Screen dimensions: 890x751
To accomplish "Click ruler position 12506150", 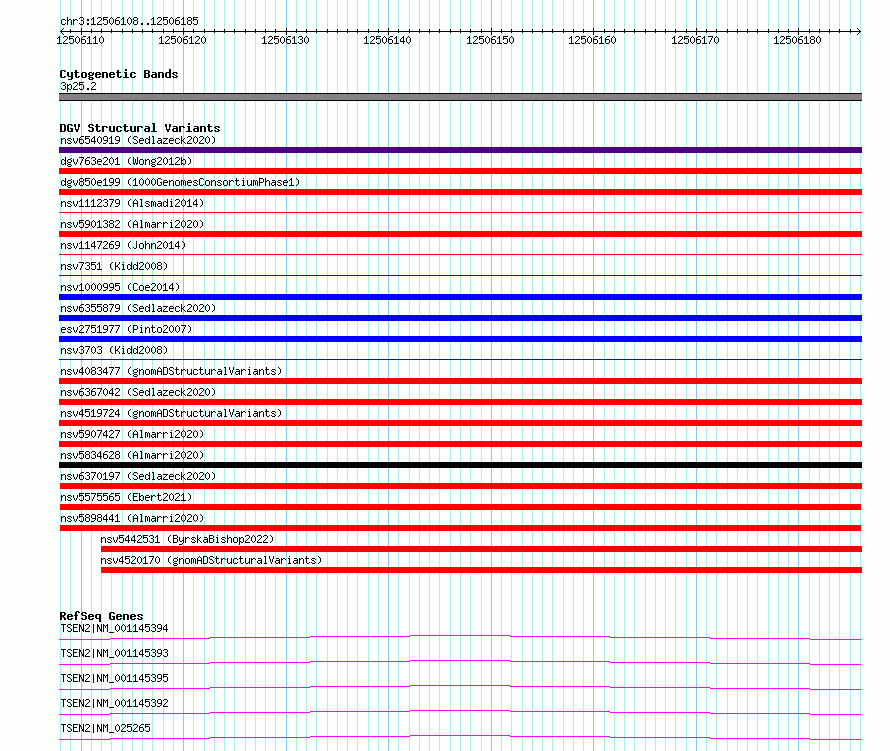I will coord(490,40).
